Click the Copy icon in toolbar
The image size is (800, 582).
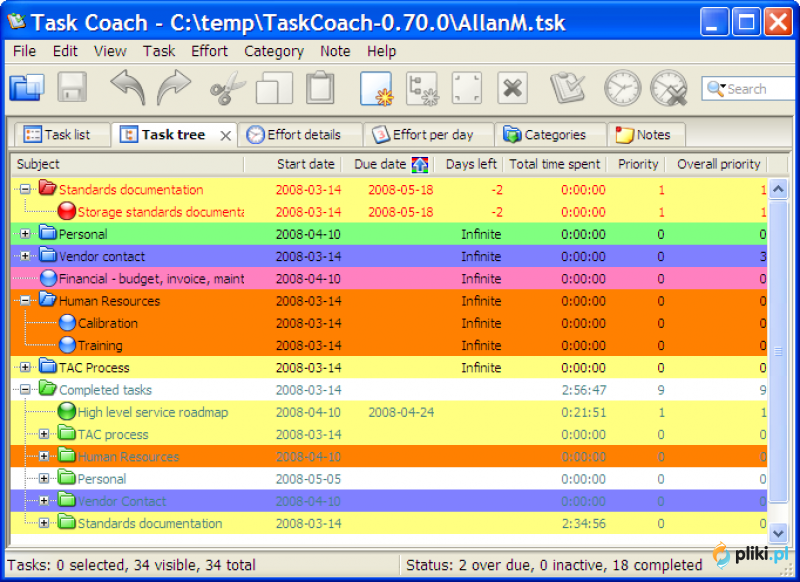(274, 88)
